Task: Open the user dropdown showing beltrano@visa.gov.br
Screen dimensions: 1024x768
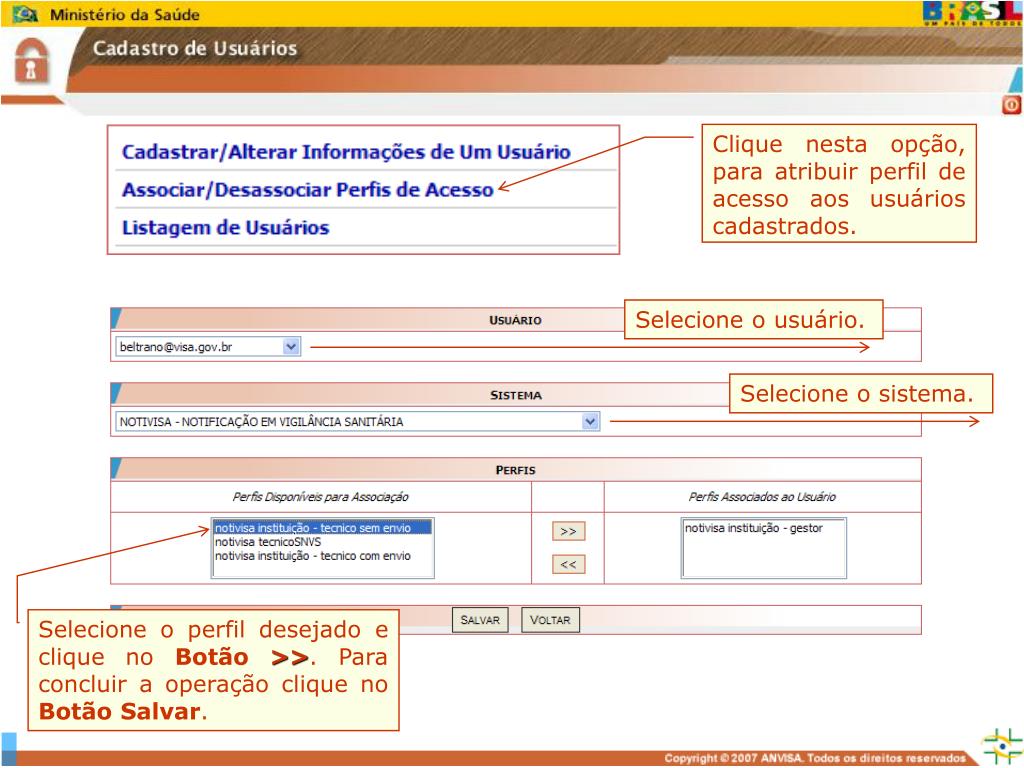Action: (208, 347)
